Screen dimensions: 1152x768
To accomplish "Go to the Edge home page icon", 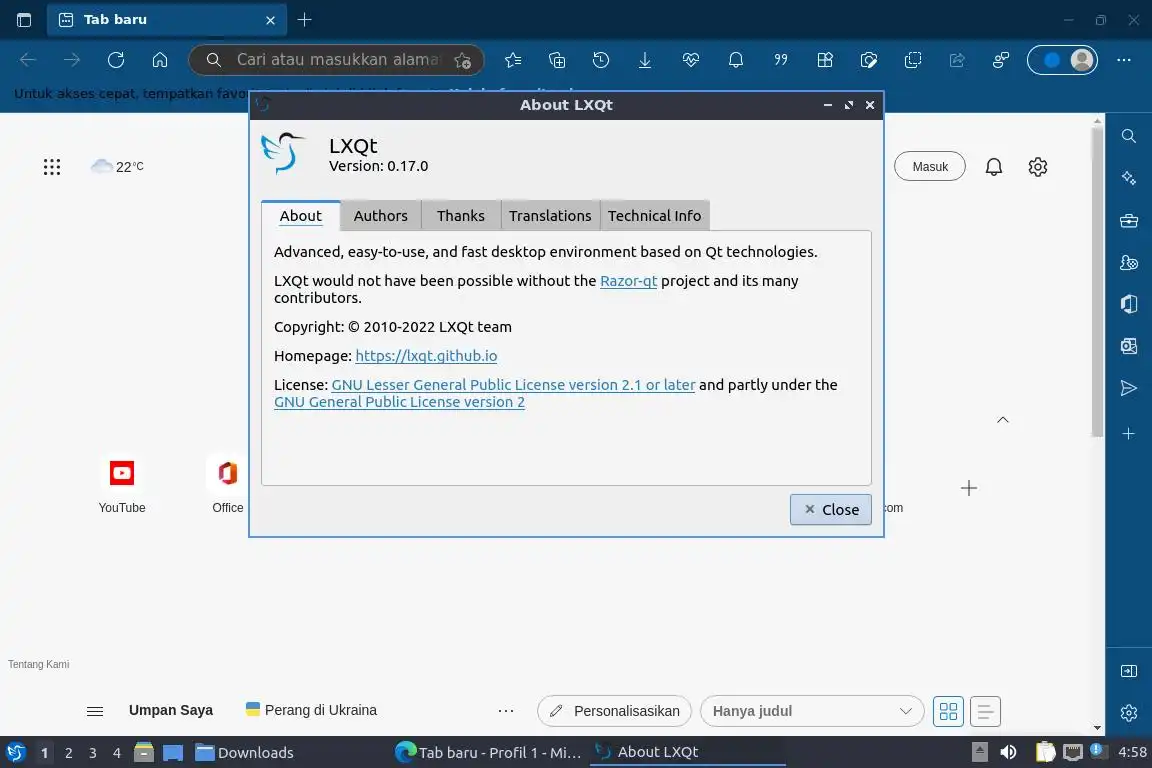I will pos(159,60).
